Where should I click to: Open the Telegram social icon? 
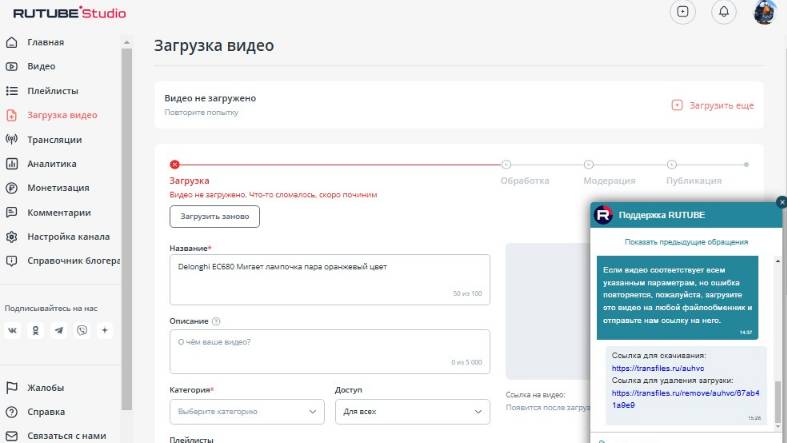pos(59,330)
